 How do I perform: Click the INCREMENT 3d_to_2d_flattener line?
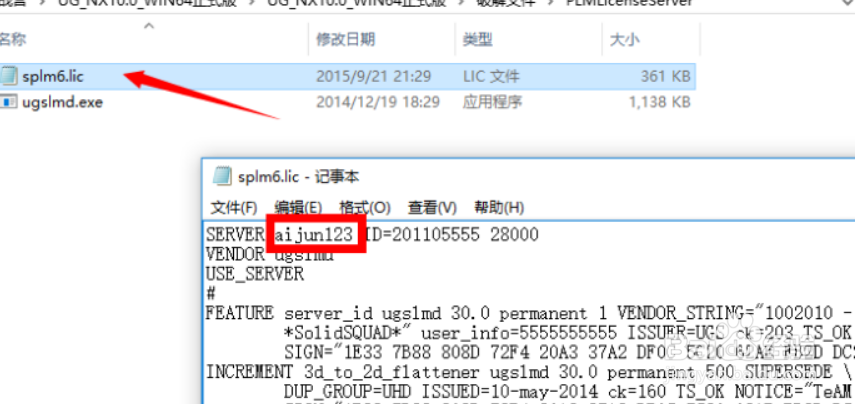[530, 372]
